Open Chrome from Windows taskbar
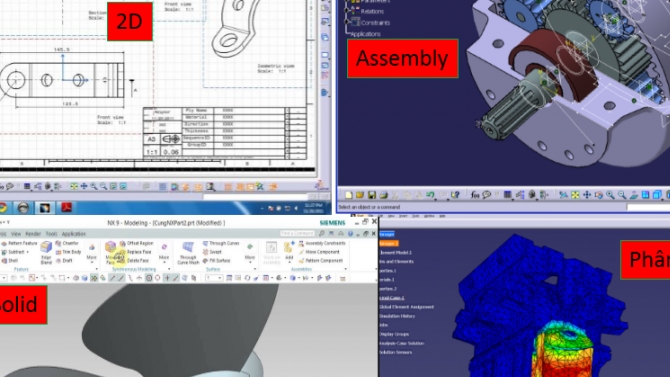The width and height of the screenshot is (670, 377). 3,208
